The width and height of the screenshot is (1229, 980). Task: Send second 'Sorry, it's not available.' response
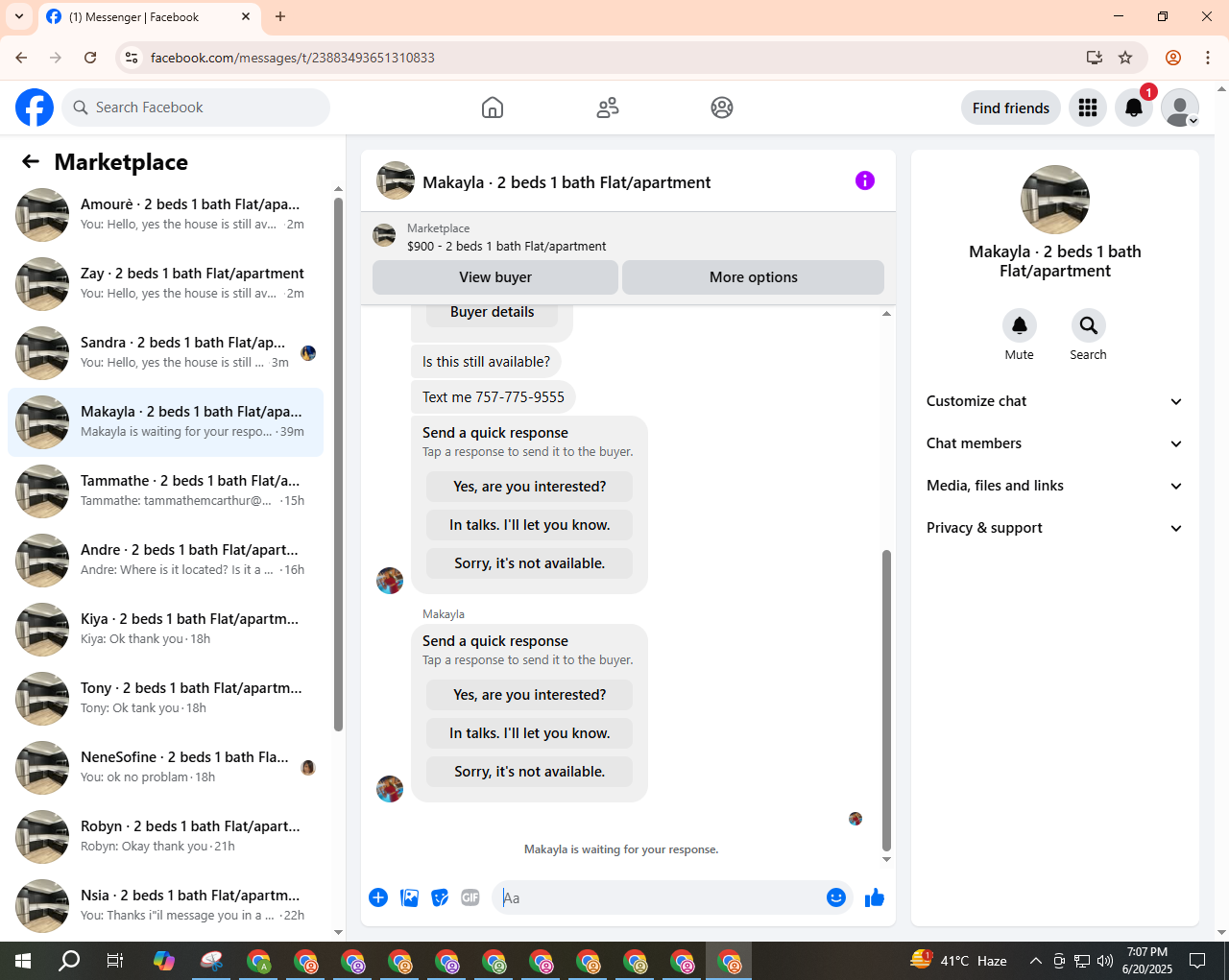pyautogui.click(x=530, y=772)
